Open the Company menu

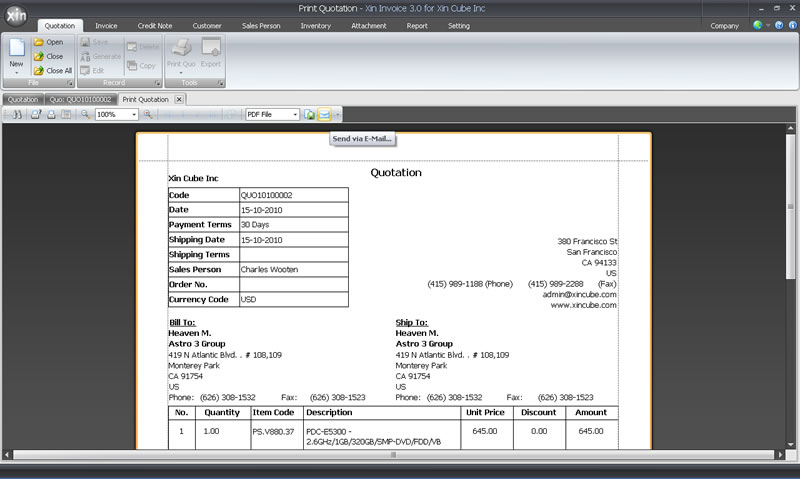click(724, 26)
